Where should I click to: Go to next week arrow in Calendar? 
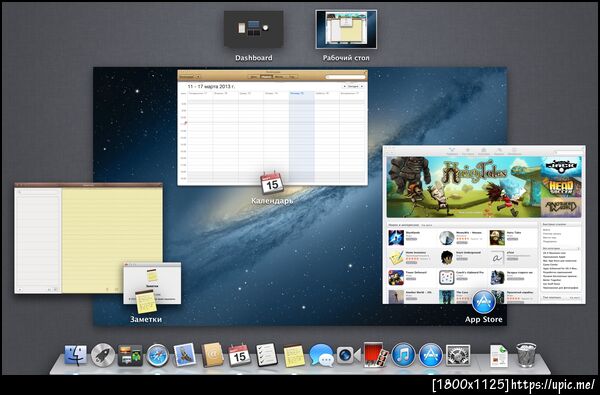(362, 87)
